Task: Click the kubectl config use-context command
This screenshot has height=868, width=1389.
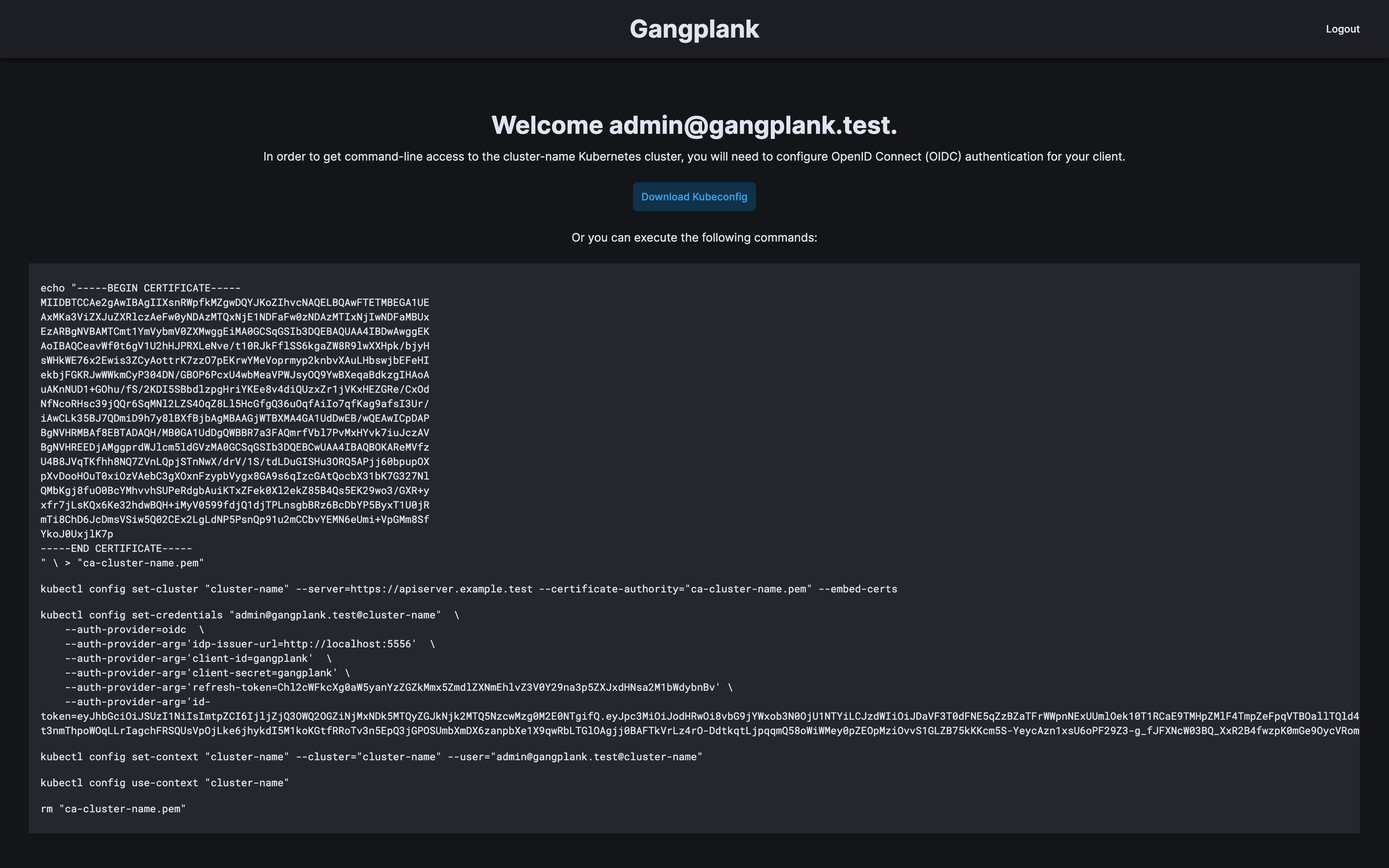Action: pyautogui.click(x=165, y=783)
